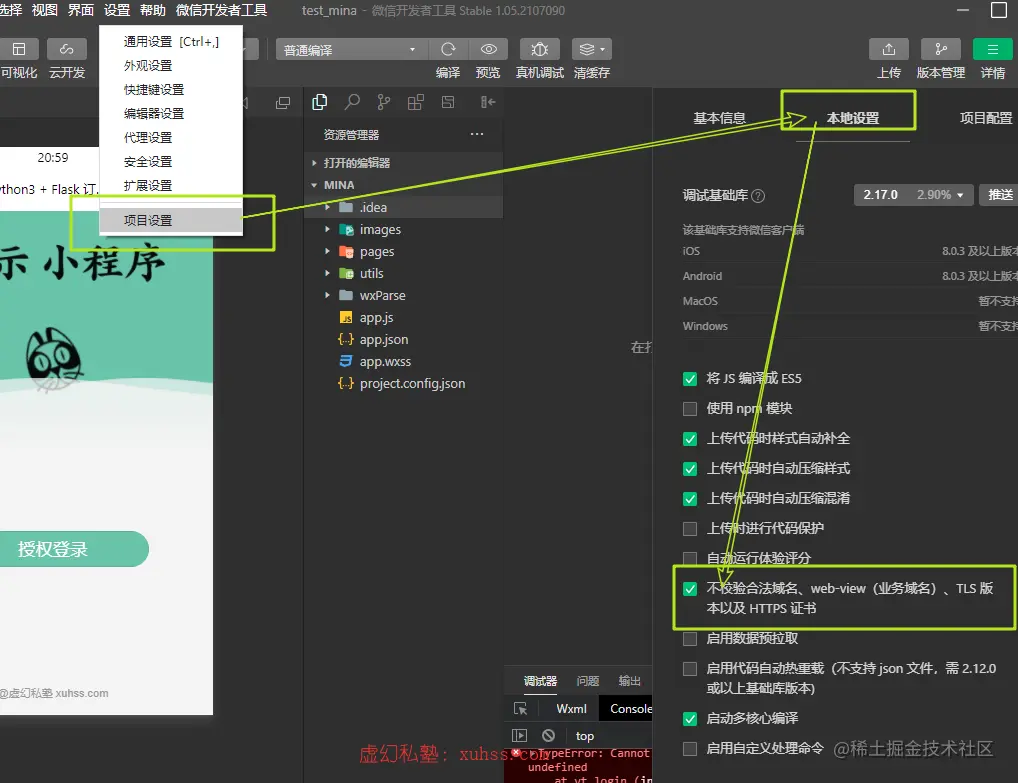Open the extensions blocks icon

click(x=416, y=102)
